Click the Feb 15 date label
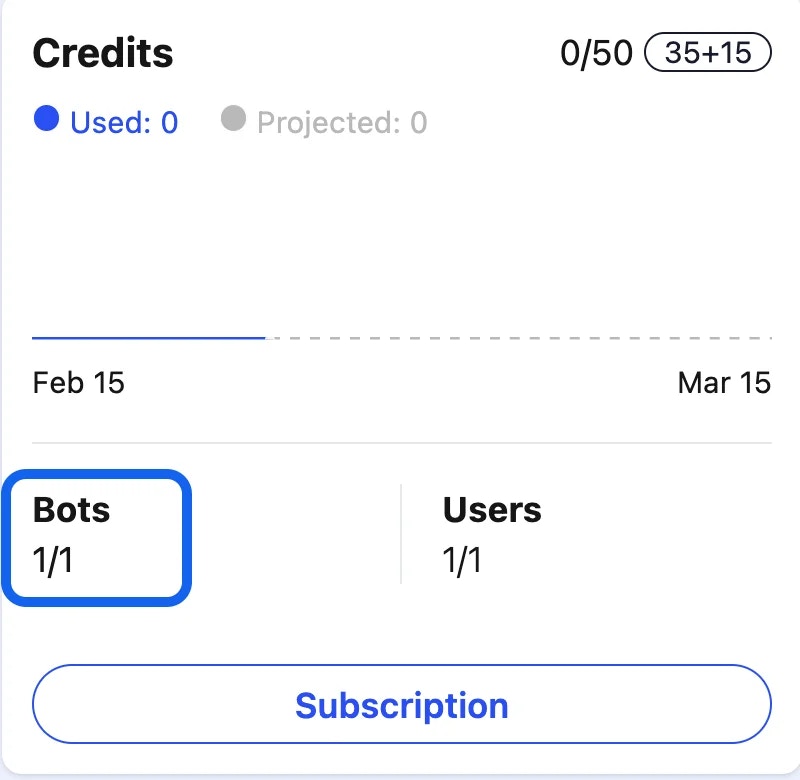The height and width of the screenshot is (780, 800). pyautogui.click(x=78, y=382)
